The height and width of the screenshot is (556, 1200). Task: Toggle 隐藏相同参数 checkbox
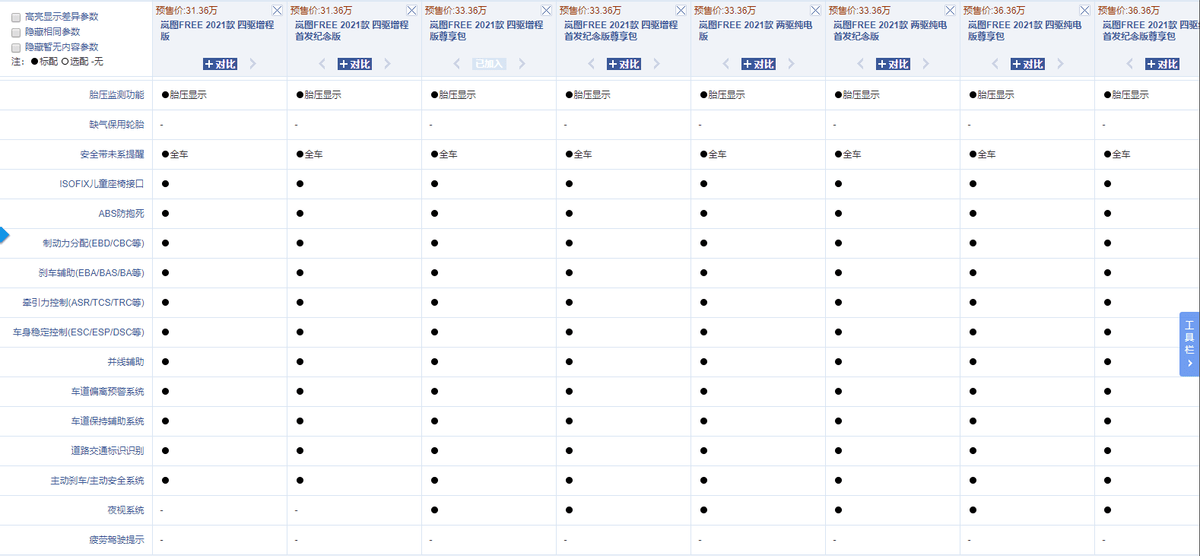(x=15, y=32)
